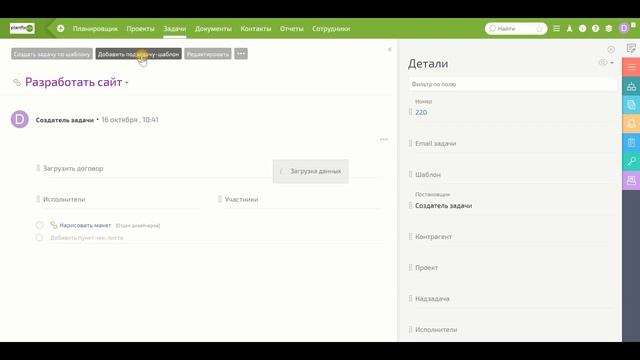Open Отчеты section
640x360 pixels.
(x=291, y=29)
